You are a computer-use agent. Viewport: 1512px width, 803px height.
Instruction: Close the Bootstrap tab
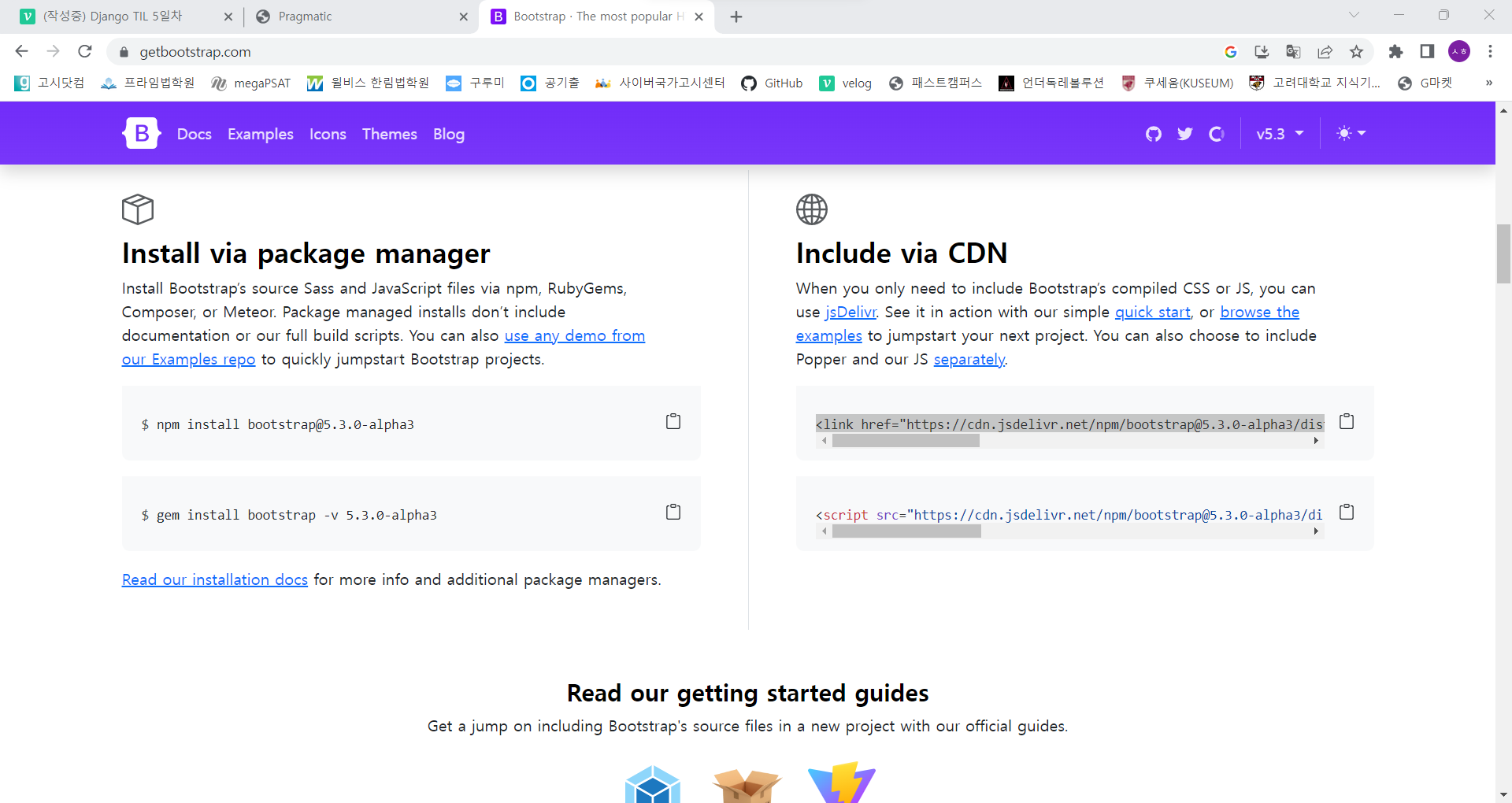699,17
